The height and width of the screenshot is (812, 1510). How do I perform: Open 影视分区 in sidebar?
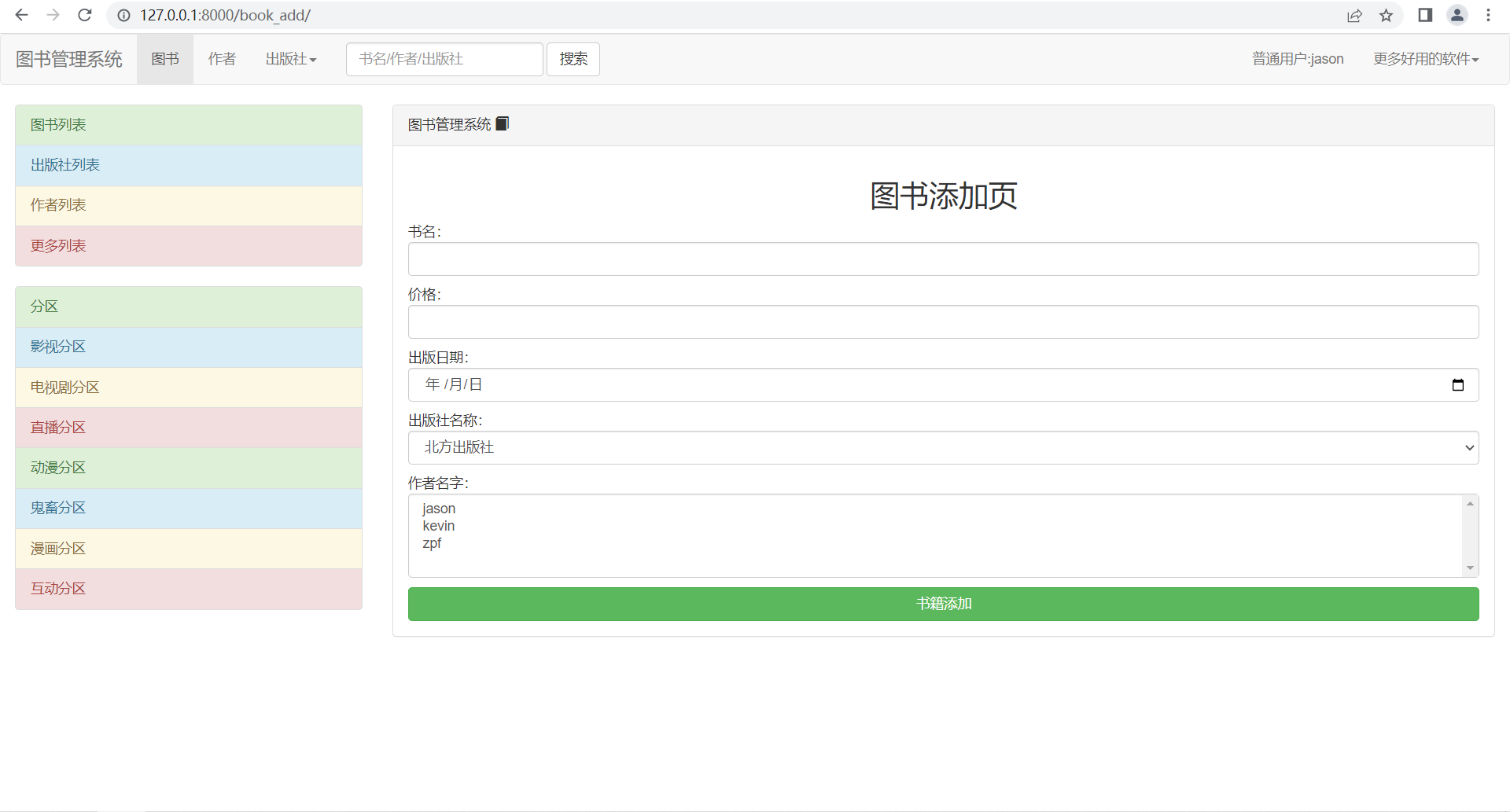(189, 347)
